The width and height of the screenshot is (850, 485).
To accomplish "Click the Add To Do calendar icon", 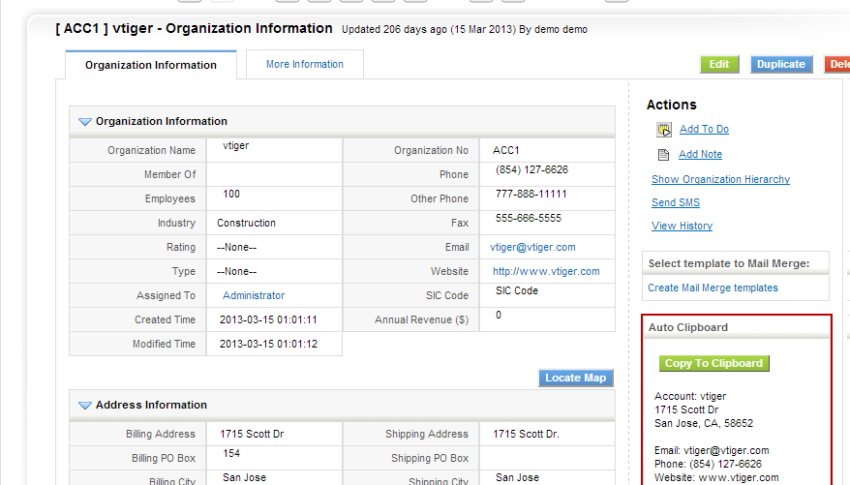I will [664, 130].
